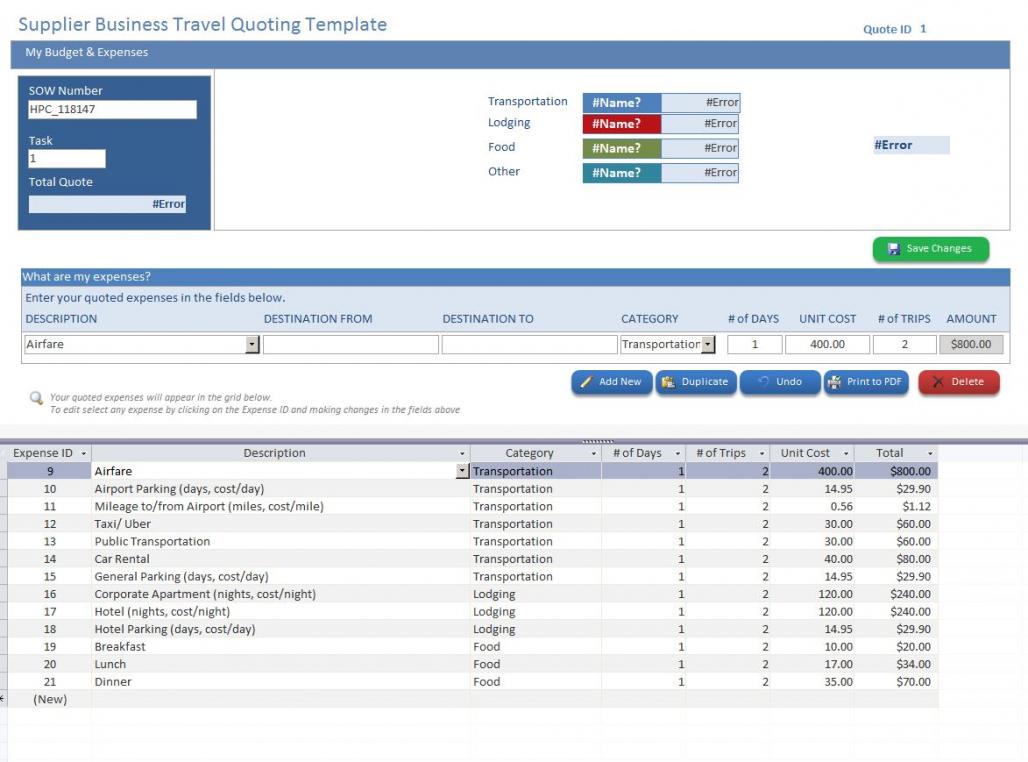This screenshot has width=1028, height=762.
Task: Export the quote with Print to PDF
Action: [865, 382]
